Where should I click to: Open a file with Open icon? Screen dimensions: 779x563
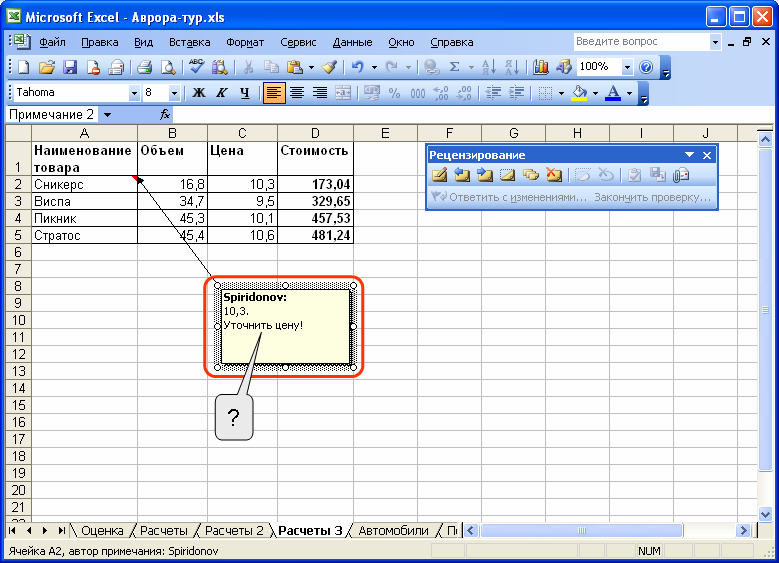click(x=46, y=67)
